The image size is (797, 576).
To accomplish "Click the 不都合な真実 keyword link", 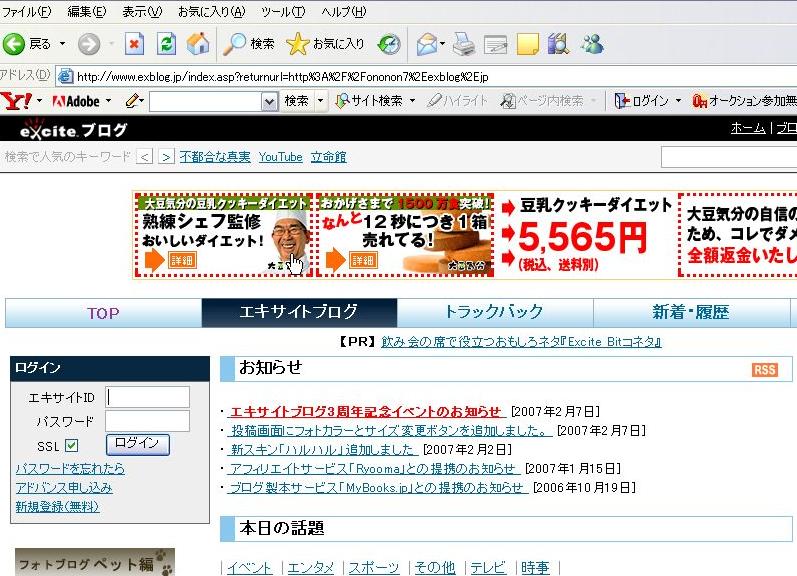I will (214, 157).
